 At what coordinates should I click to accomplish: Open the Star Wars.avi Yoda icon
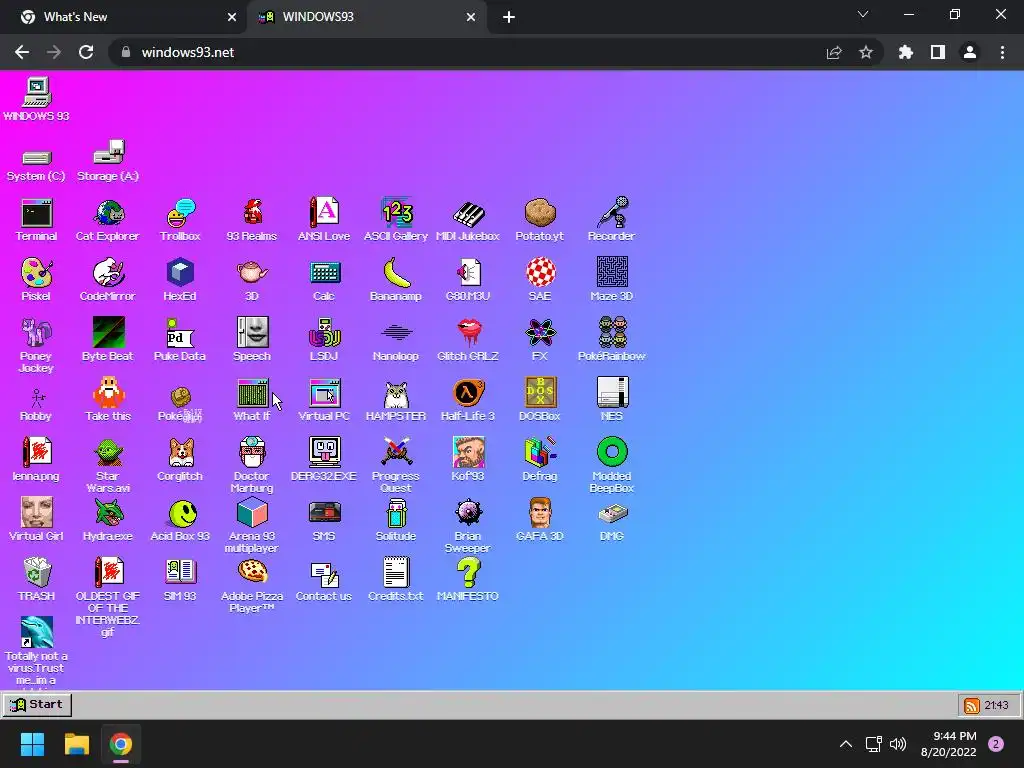[x=108, y=453]
